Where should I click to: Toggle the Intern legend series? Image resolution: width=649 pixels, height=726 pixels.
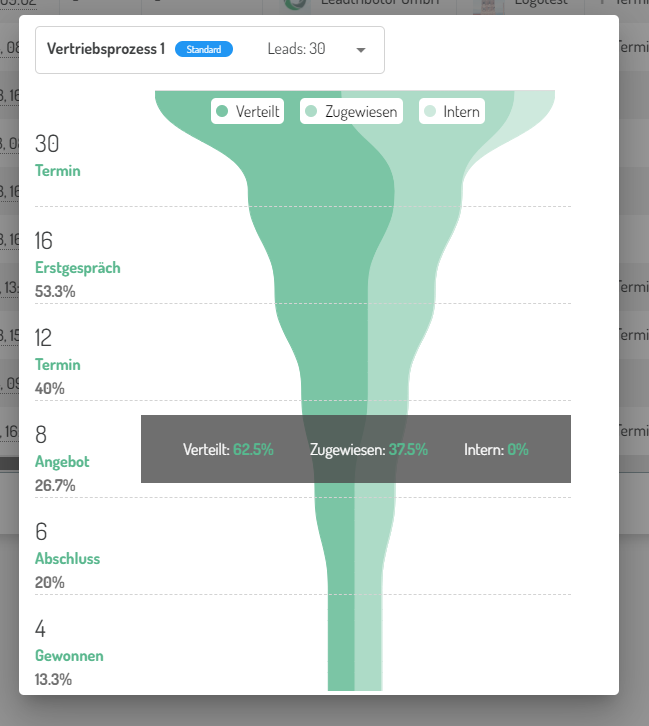coord(452,111)
